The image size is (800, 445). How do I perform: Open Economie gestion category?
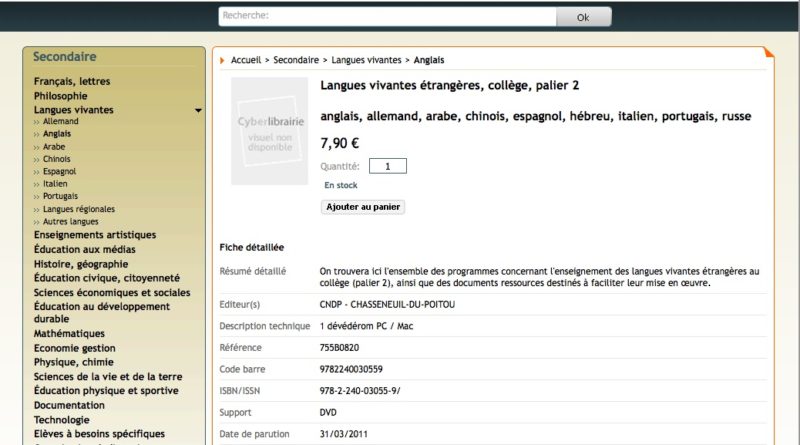click(x=74, y=348)
